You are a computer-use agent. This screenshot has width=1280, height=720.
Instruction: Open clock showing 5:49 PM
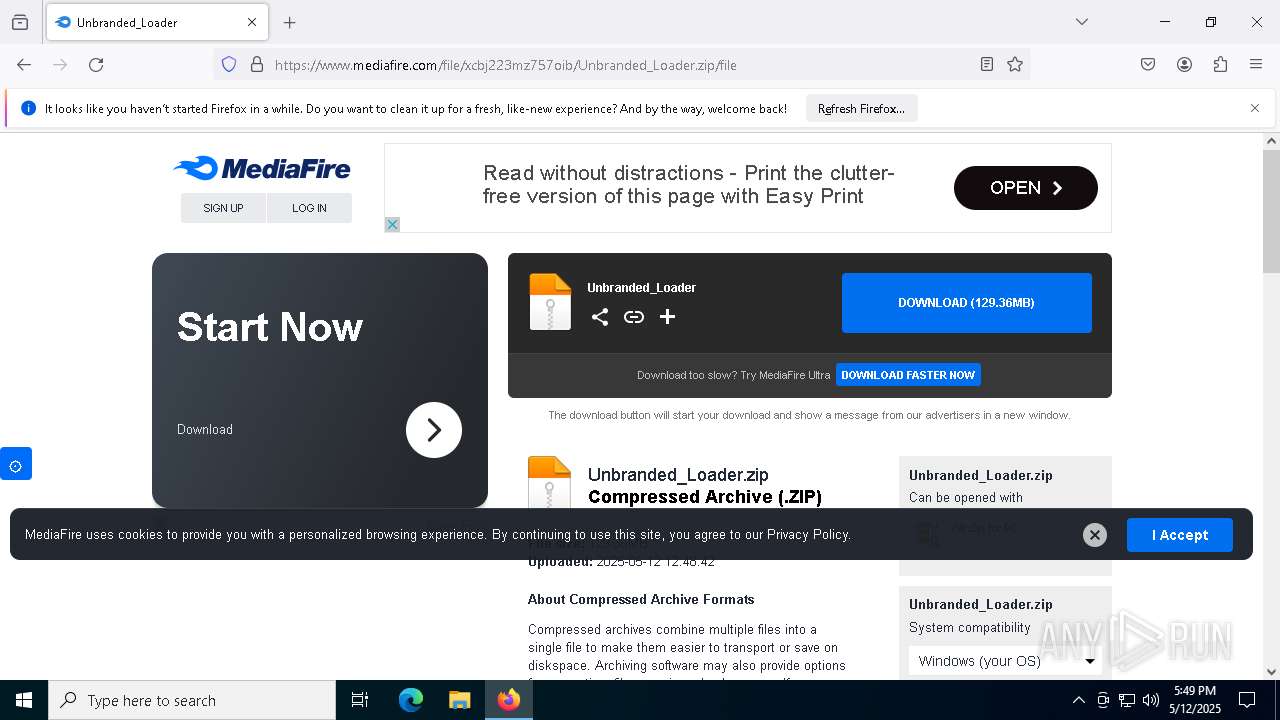coord(1195,700)
